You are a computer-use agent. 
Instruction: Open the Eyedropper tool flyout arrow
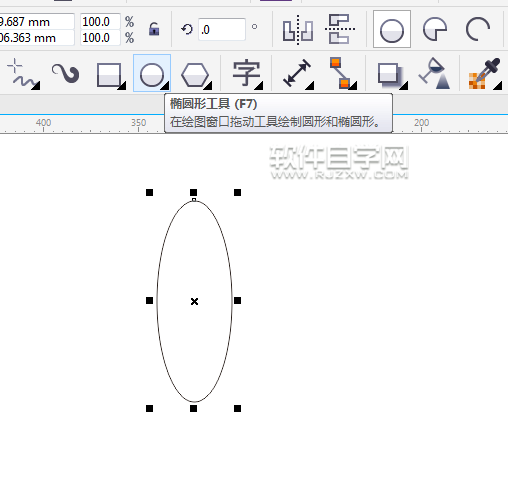(498, 86)
